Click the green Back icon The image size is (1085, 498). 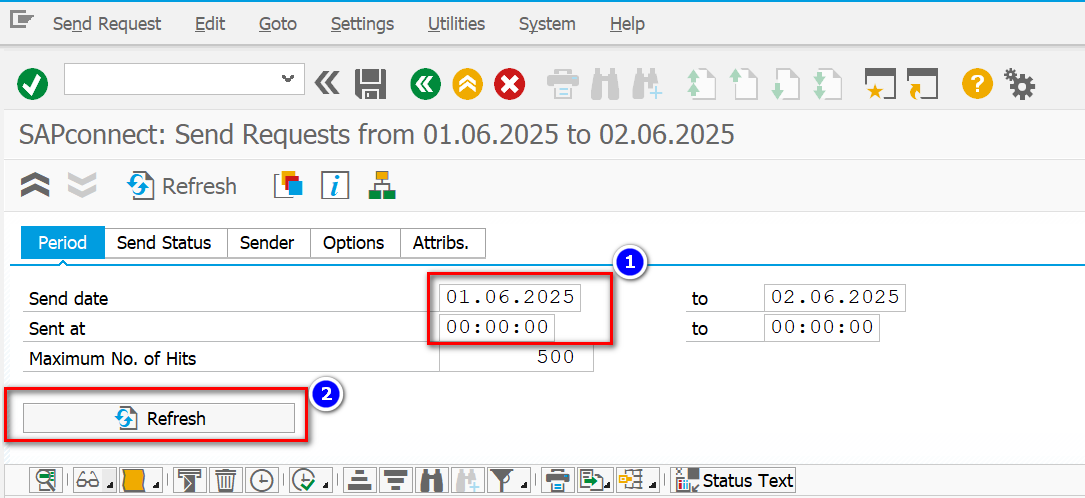click(x=426, y=84)
